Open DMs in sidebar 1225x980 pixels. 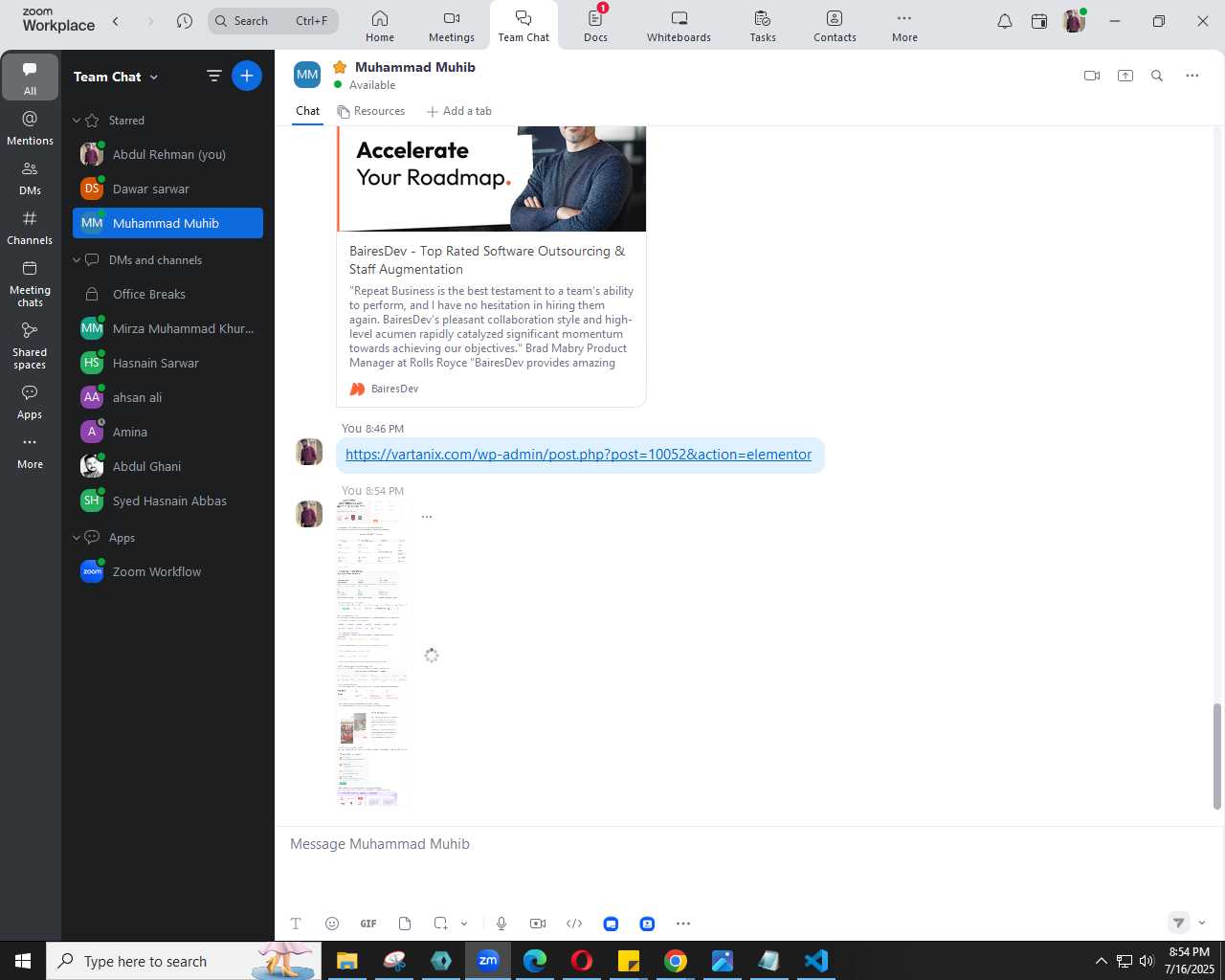click(x=30, y=178)
